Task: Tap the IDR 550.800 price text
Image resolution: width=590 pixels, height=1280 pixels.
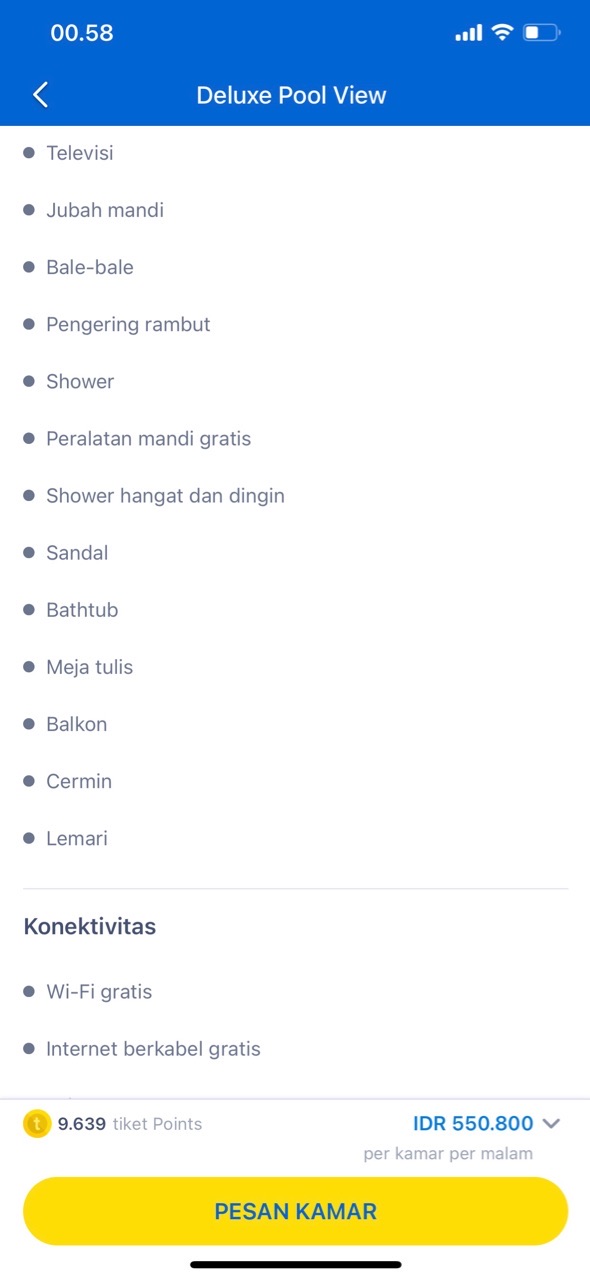Action: (x=473, y=1124)
